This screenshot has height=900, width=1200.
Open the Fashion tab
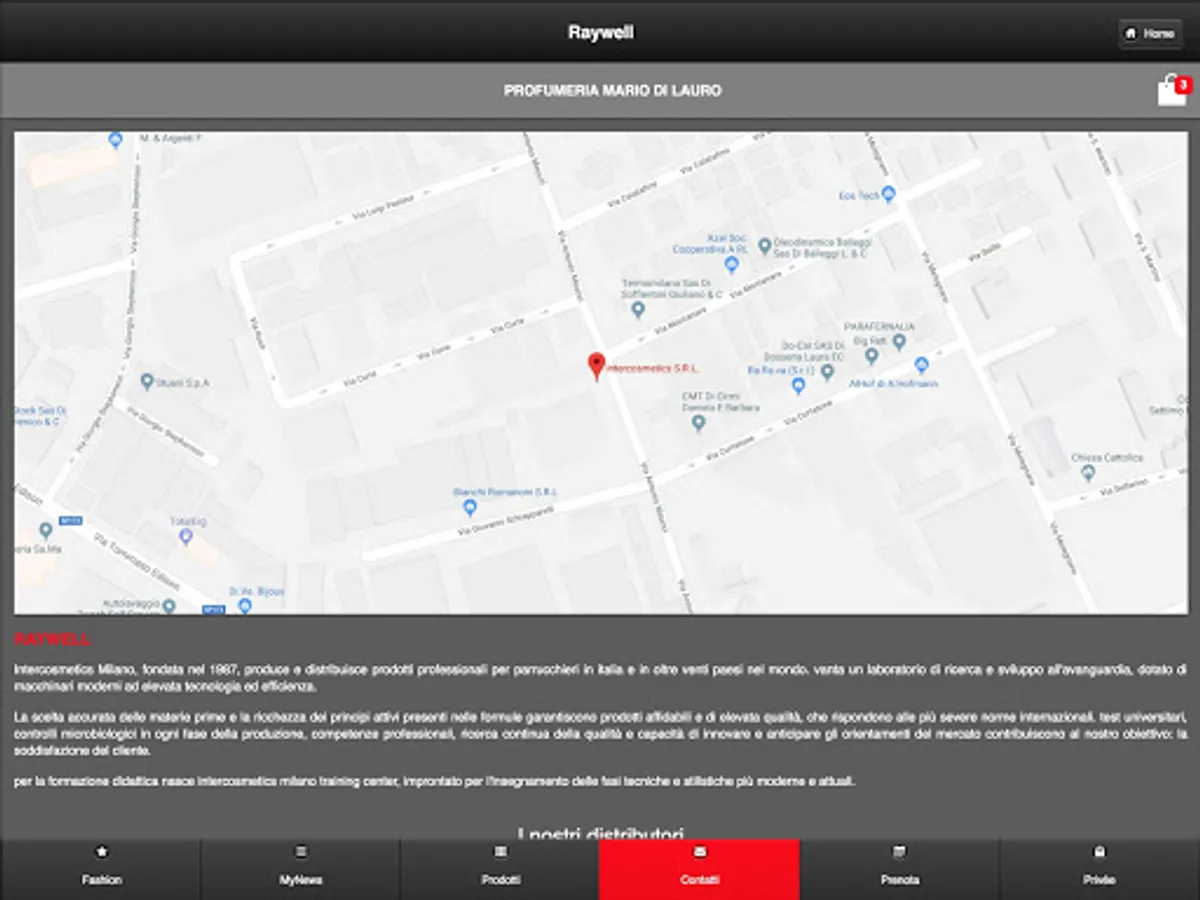pyautogui.click(x=101, y=869)
